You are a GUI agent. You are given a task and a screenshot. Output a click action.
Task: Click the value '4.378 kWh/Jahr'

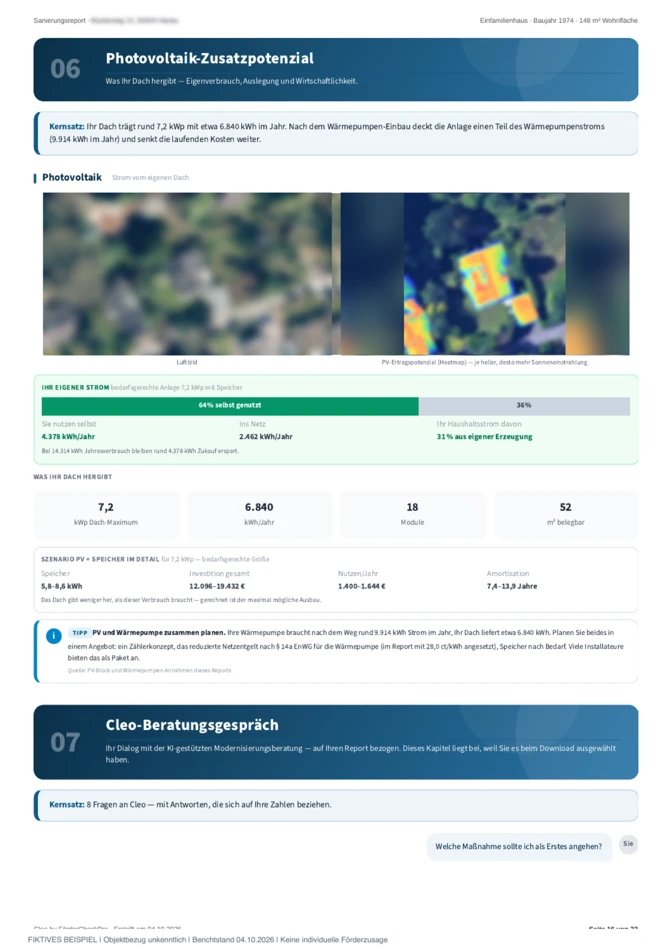point(68,437)
